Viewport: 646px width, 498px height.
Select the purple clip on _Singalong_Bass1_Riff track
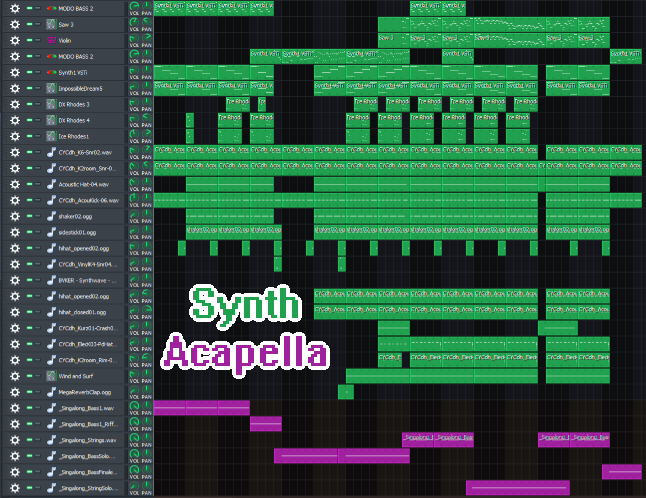coord(266,424)
